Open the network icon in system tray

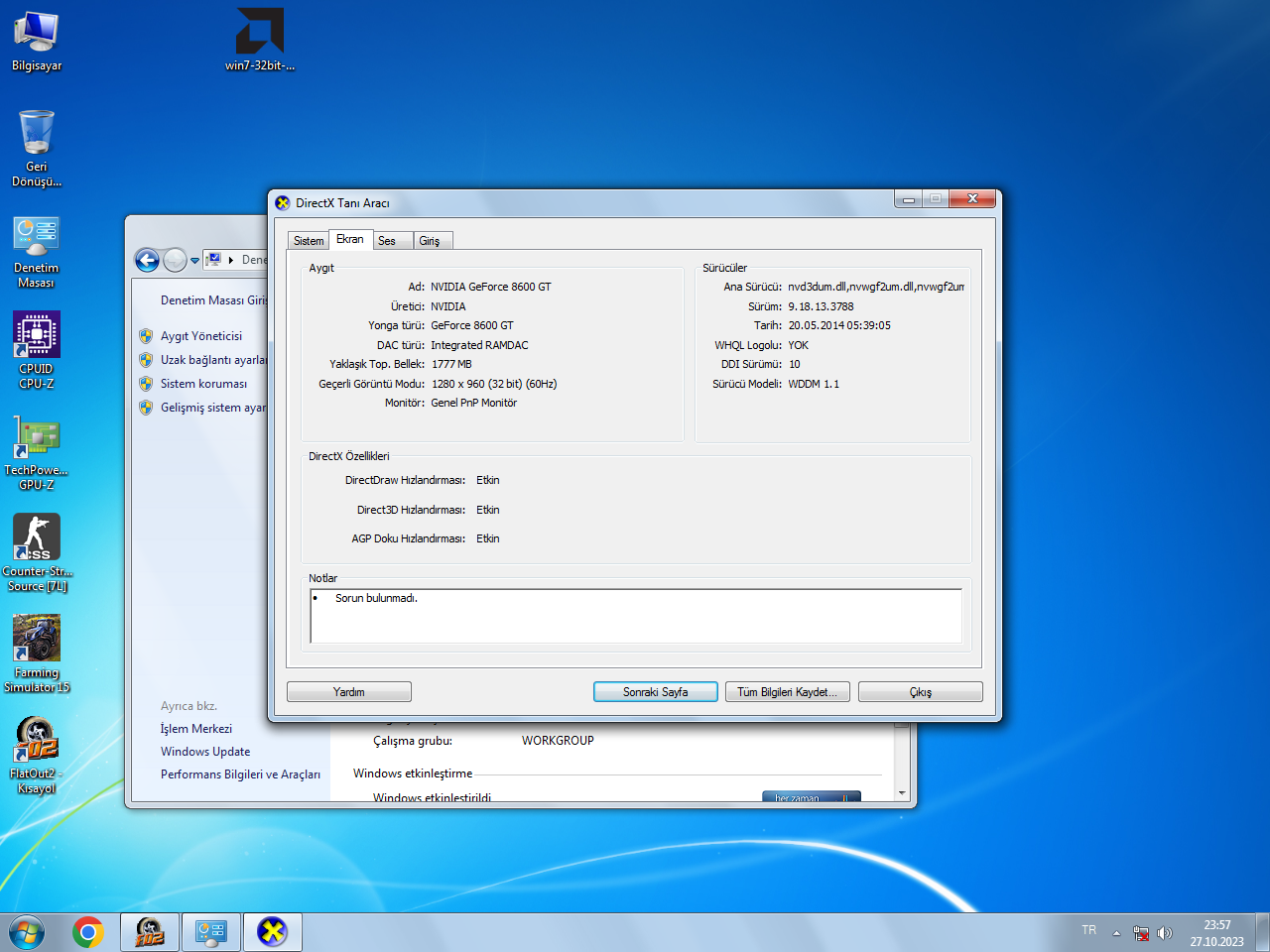coord(1141,933)
